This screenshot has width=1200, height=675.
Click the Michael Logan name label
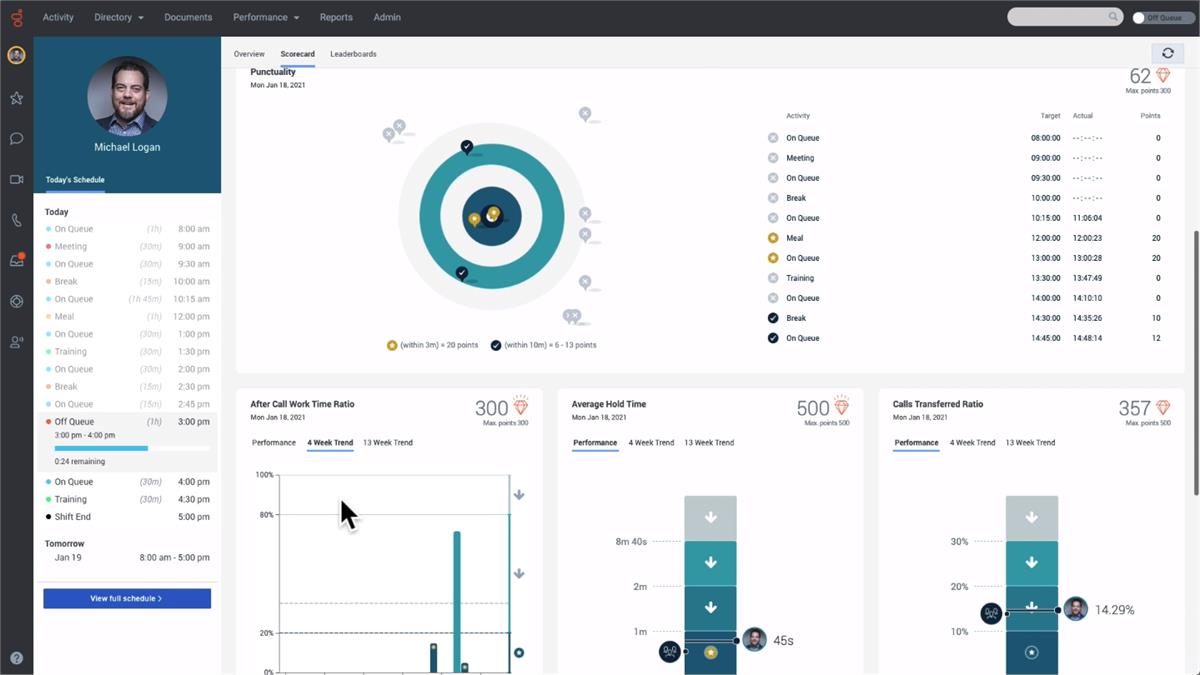127,147
